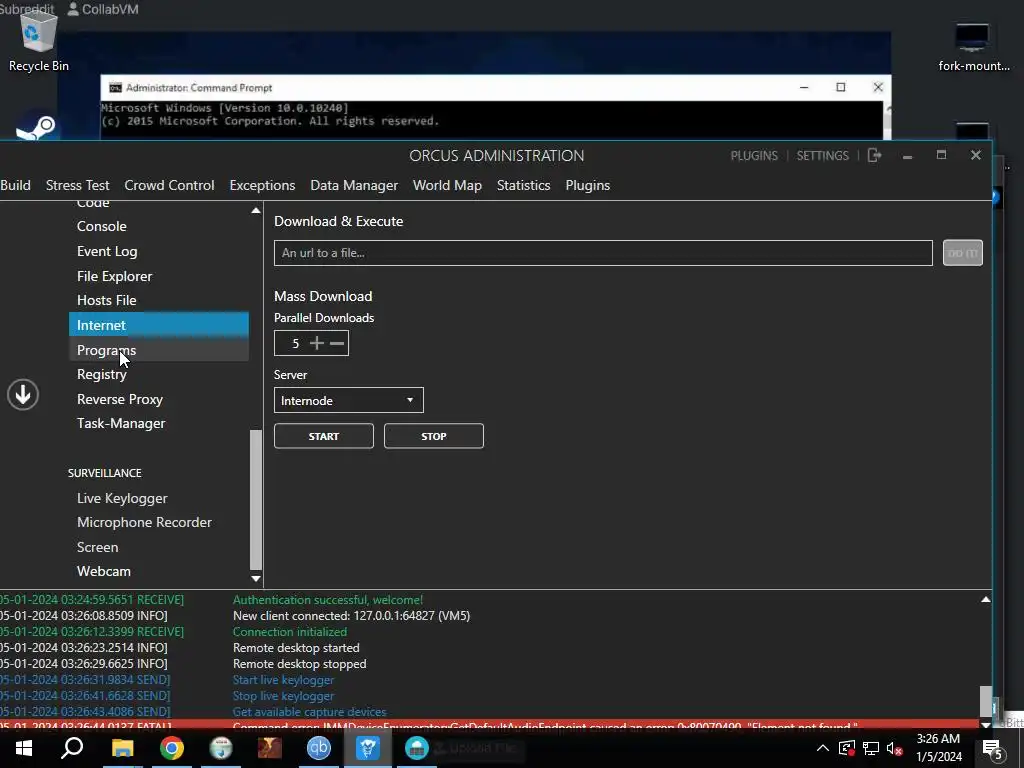Open the Exceptions tab
Screen dimensions: 1024x768
[263, 185]
